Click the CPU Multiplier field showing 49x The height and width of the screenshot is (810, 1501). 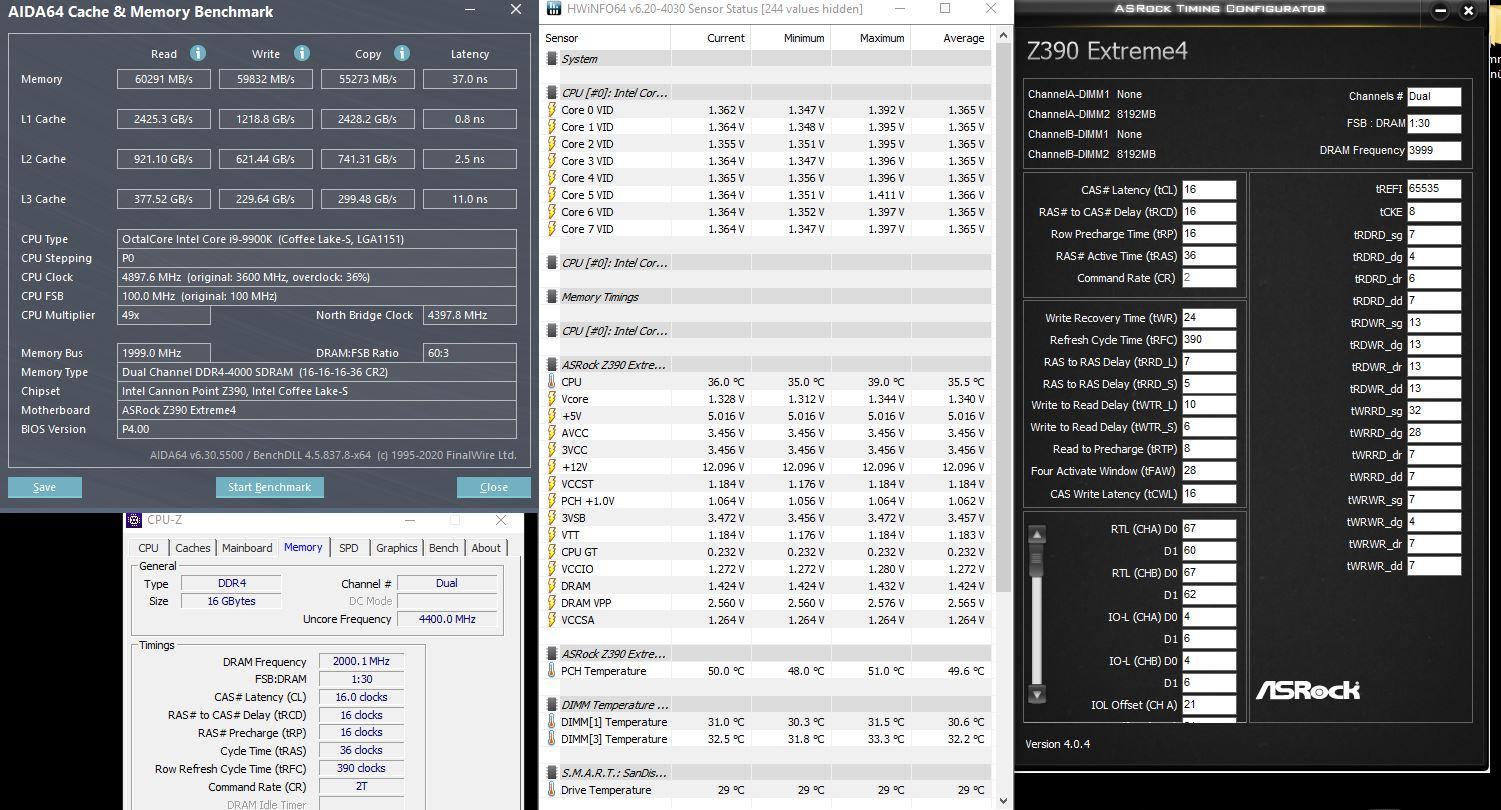tap(164, 315)
